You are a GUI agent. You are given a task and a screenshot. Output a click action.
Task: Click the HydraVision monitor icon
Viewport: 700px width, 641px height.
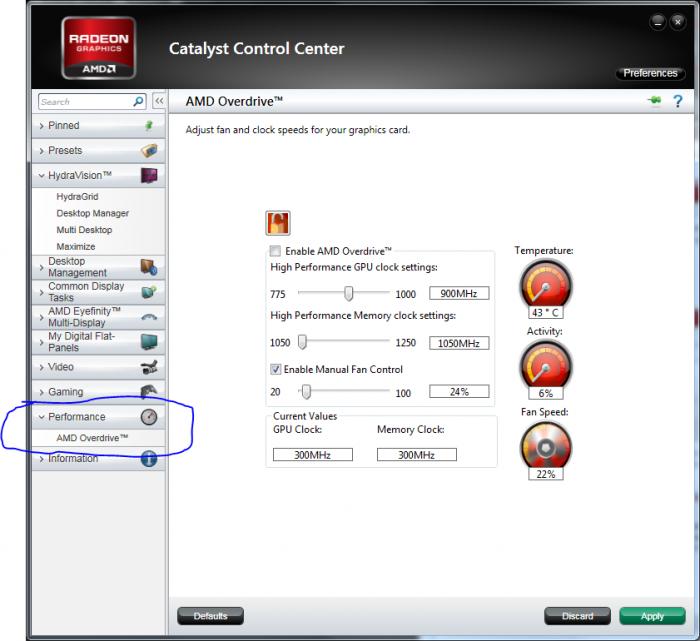point(150,175)
